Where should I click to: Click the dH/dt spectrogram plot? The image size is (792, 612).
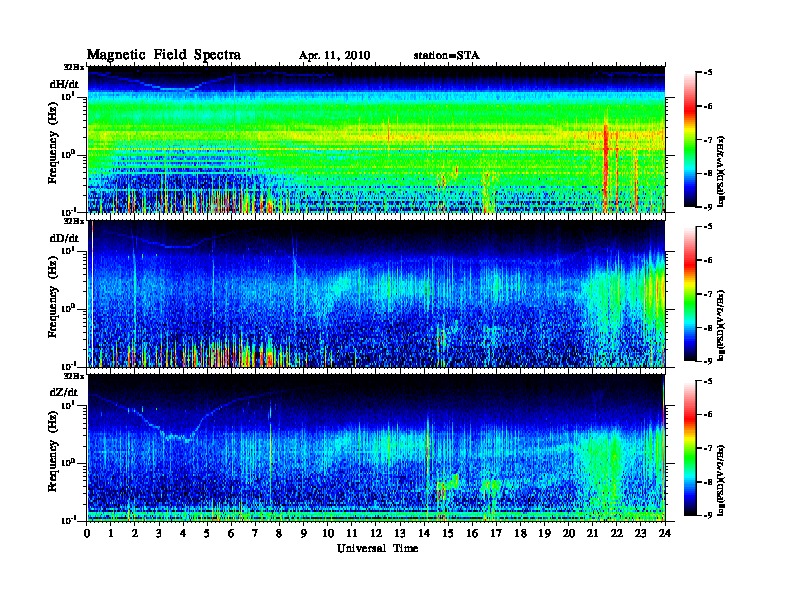(x=376, y=139)
